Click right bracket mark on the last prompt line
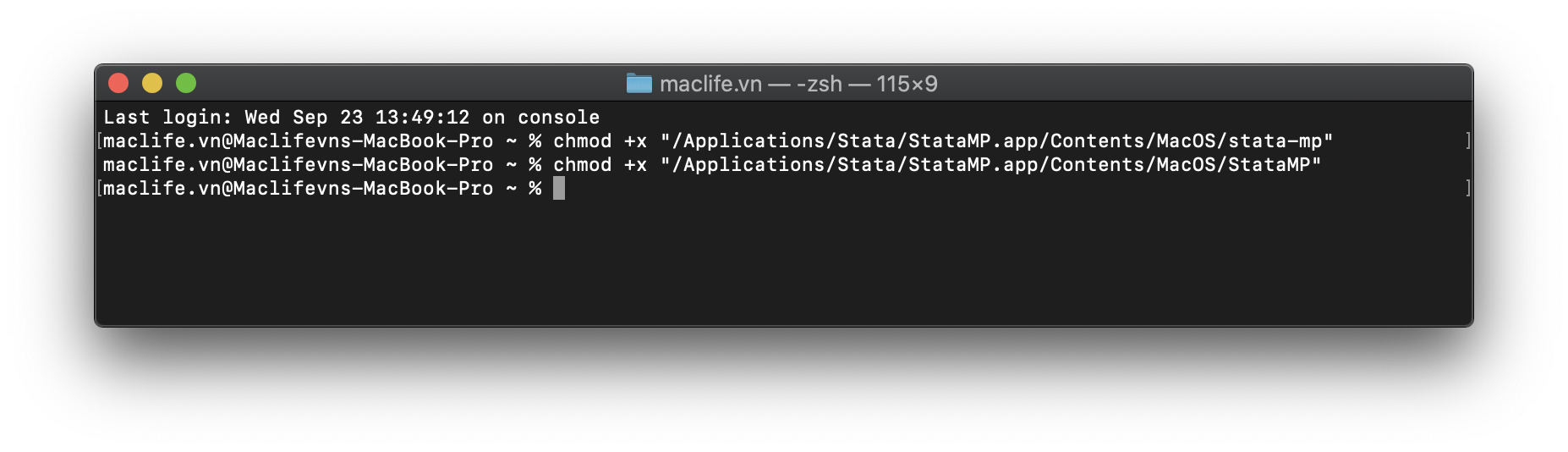The image size is (1568, 452). tap(1468, 188)
